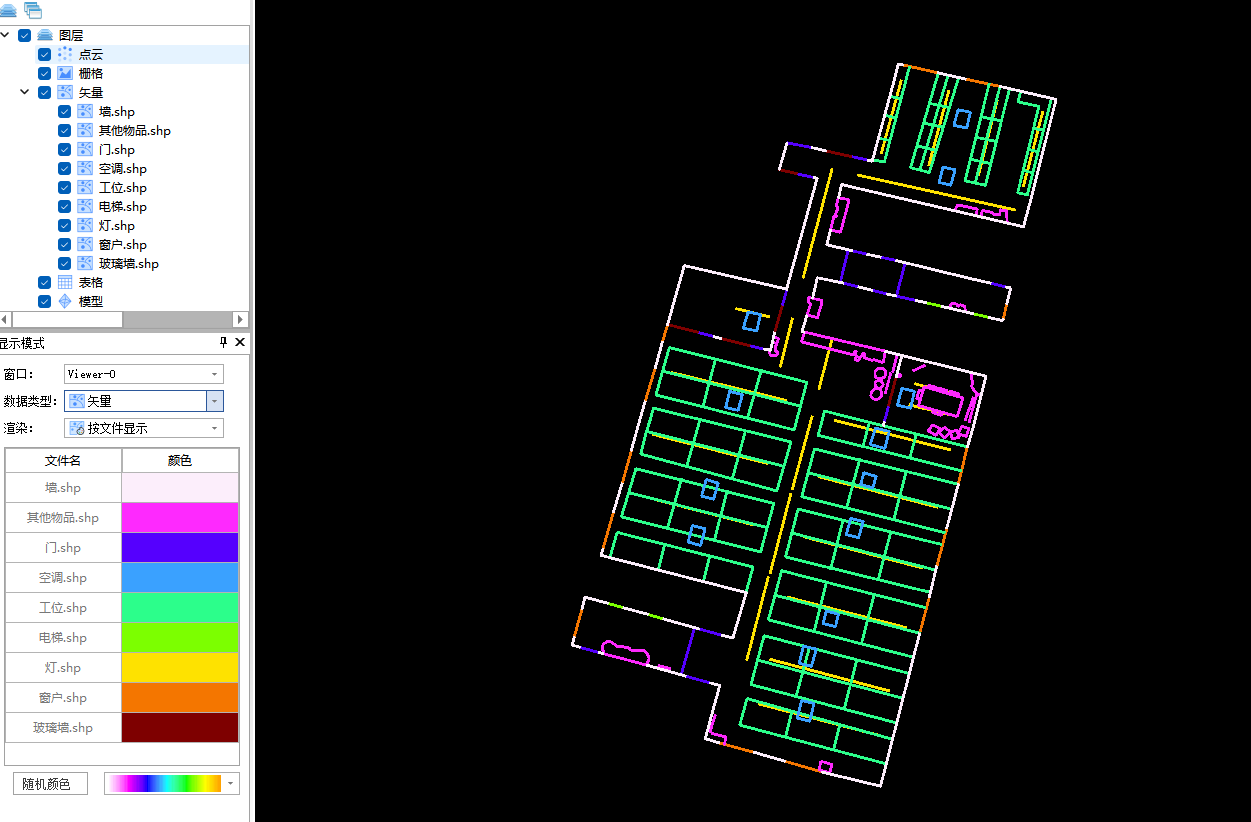Pin the 显示模式 panel with the pushpin icon
Image resolution: width=1251 pixels, height=822 pixels.
[224, 342]
